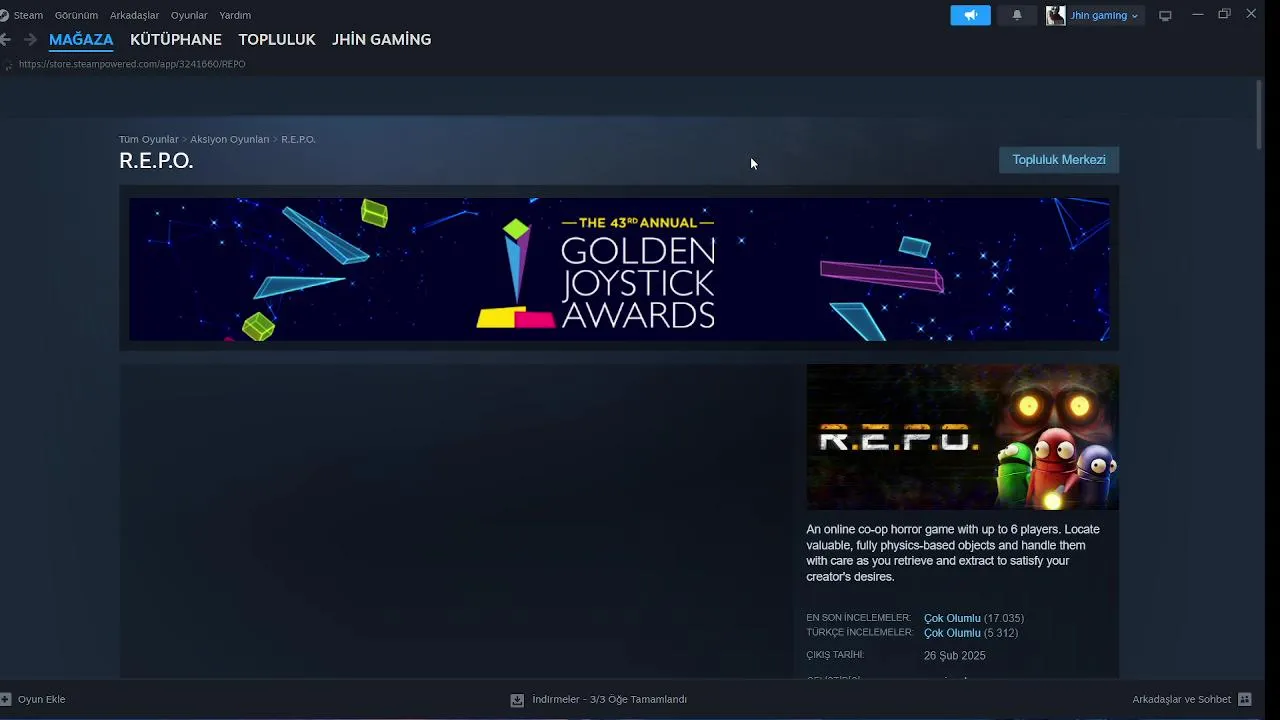Expand the Jhin gaming account dropdown
This screenshot has height=720, width=1280.
pos(1104,15)
